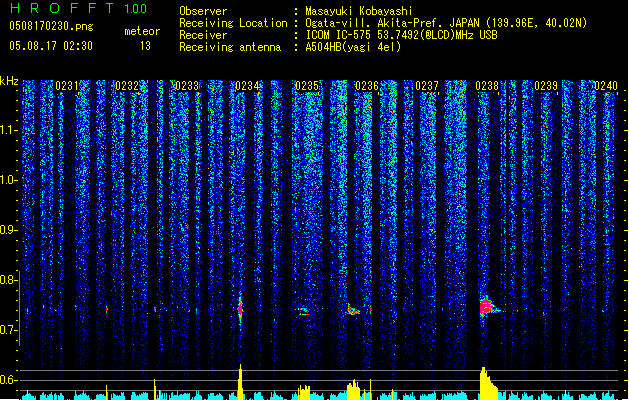Click the 0240 time marker
The width and height of the screenshot is (629, 400).
(x=606, y=86)
